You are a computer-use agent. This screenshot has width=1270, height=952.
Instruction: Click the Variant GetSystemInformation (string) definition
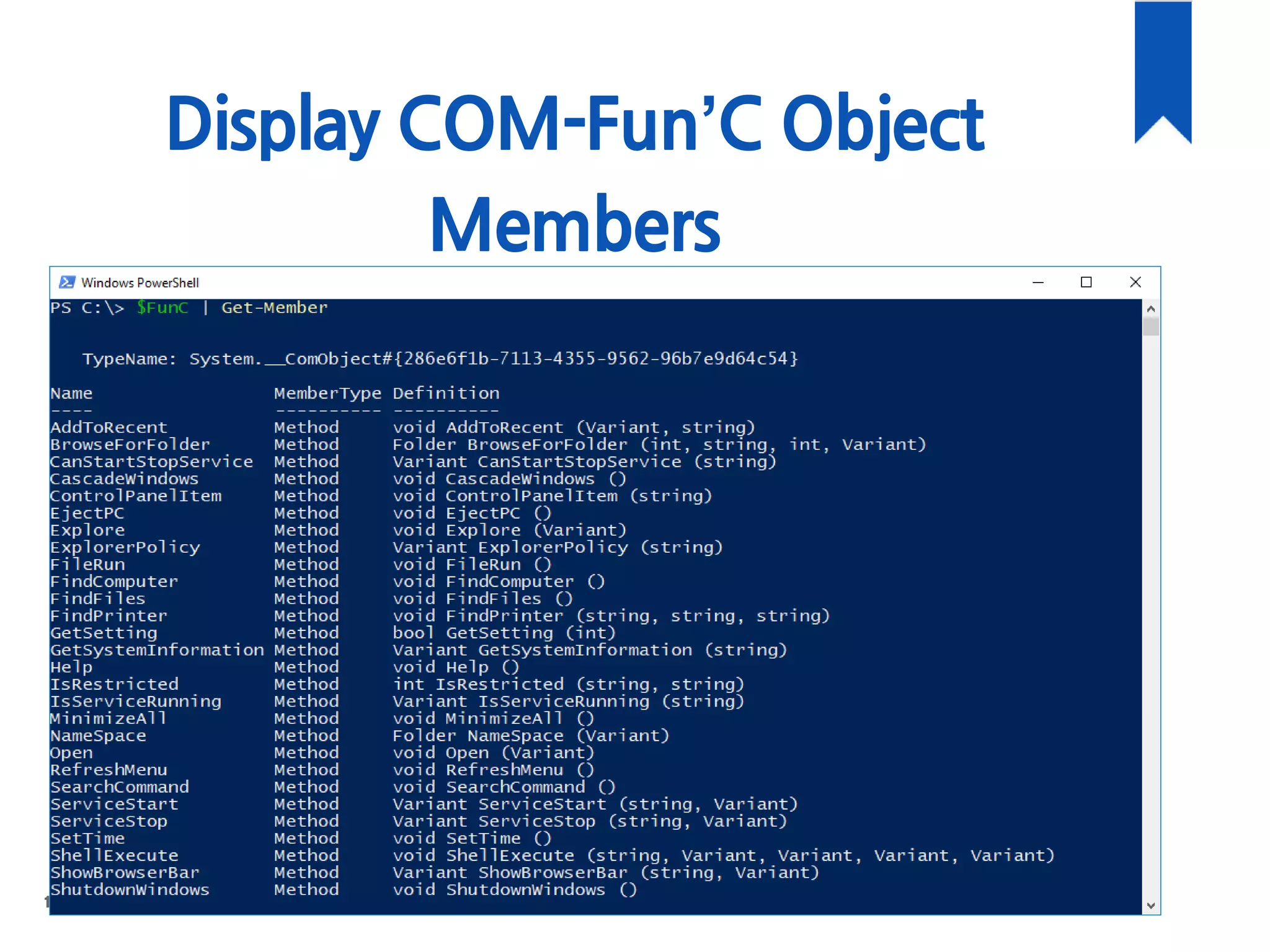[590, 651]
